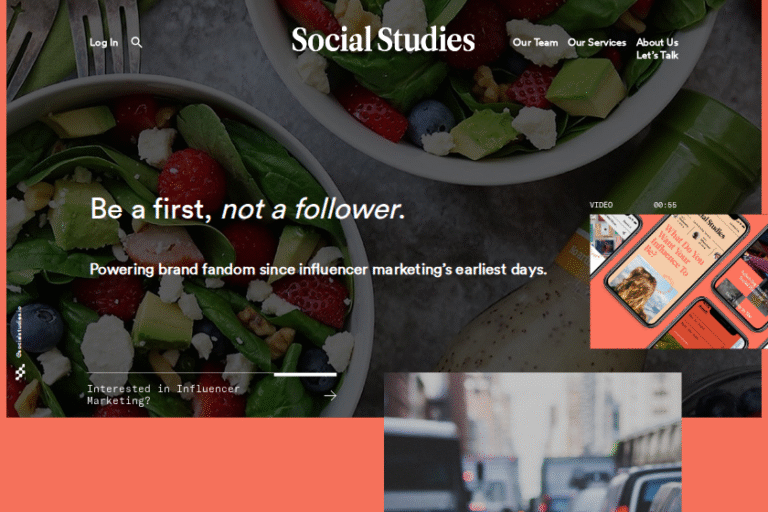Click the checkered logo icon on left edge
The width and height of the screenshot is (768, 512).
tap(21, 372)
